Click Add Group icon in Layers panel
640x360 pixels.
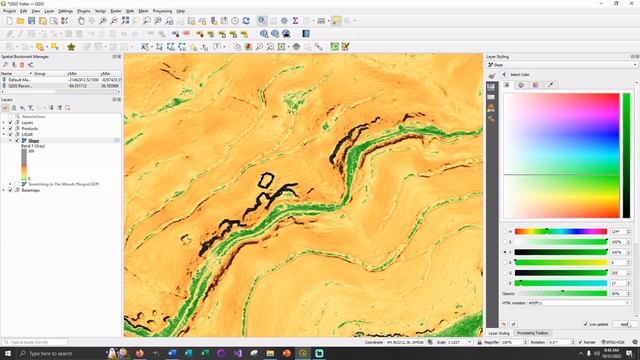(x=14, y=108)
